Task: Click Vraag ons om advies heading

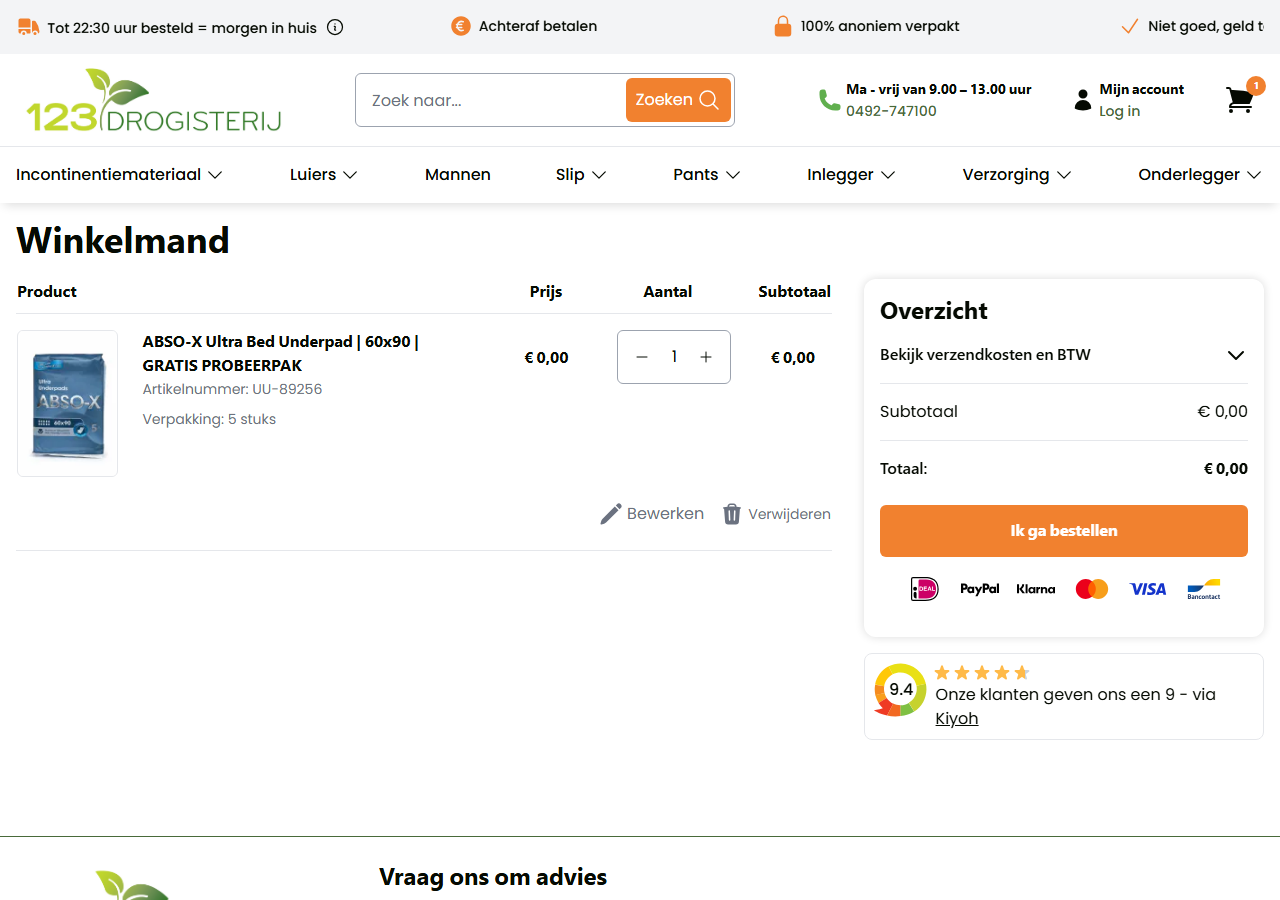Action: coord(493,877)
